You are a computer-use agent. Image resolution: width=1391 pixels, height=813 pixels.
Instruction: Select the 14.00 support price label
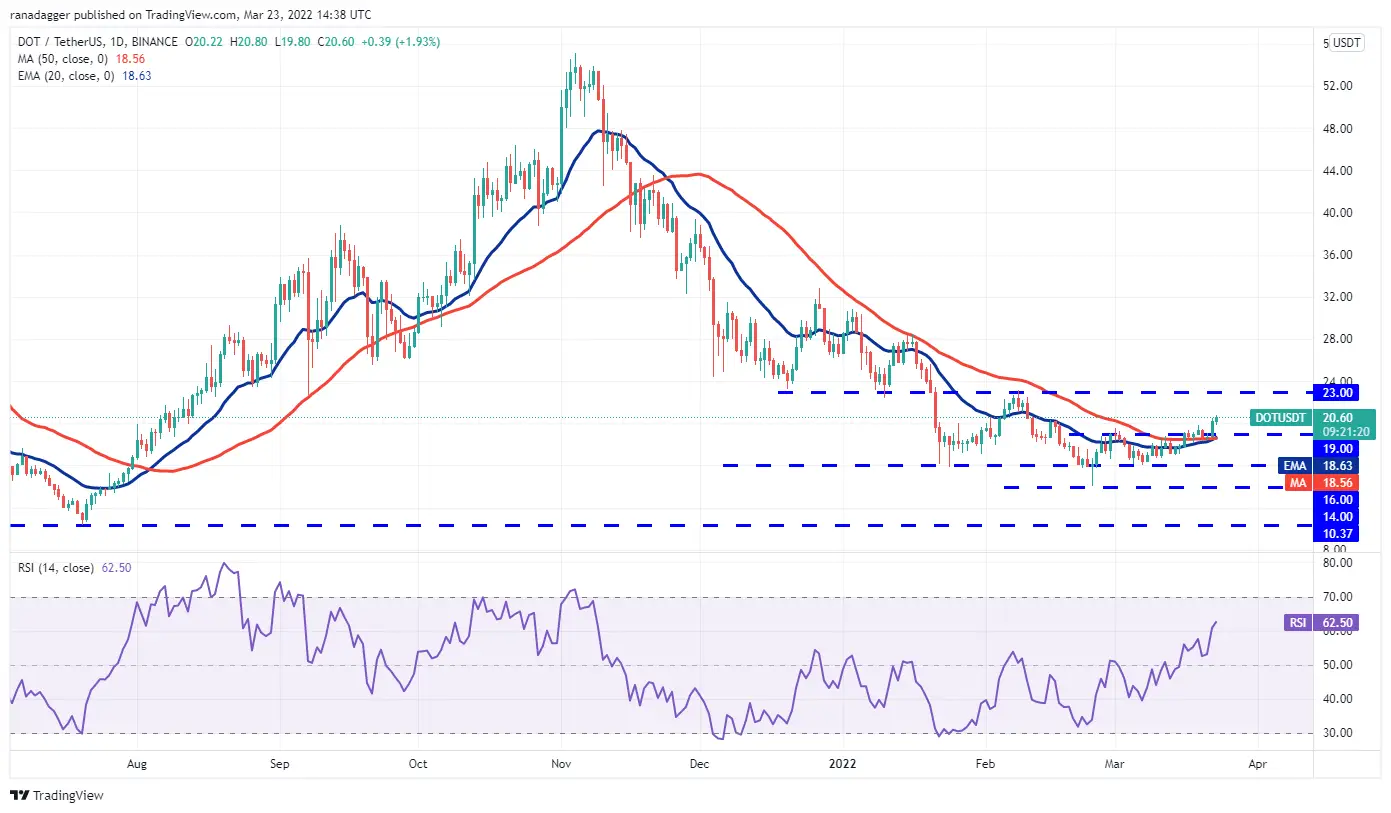1337,516
